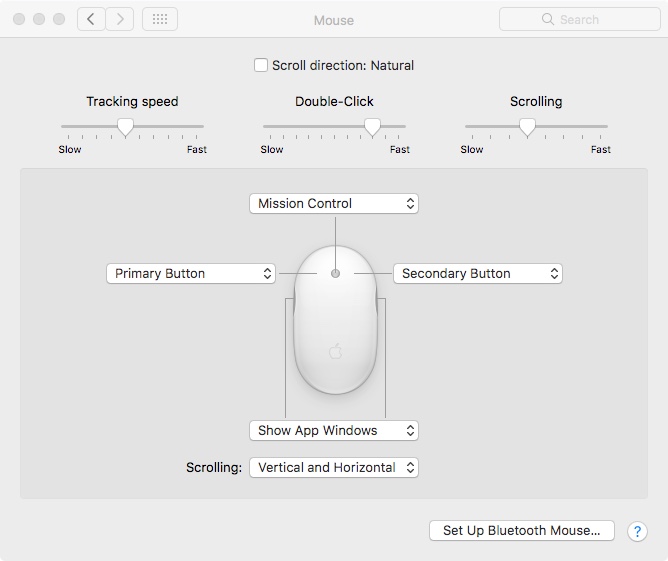Show all preferences grid icon
This screenshot has height=561, width=668.
(x=160, y=19)
